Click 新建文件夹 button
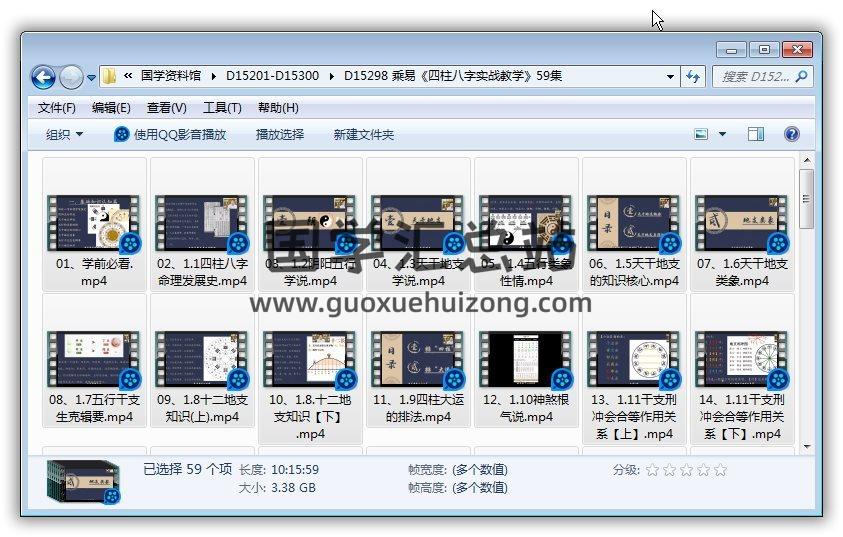The image size is (843, 537). click(363, 134)
